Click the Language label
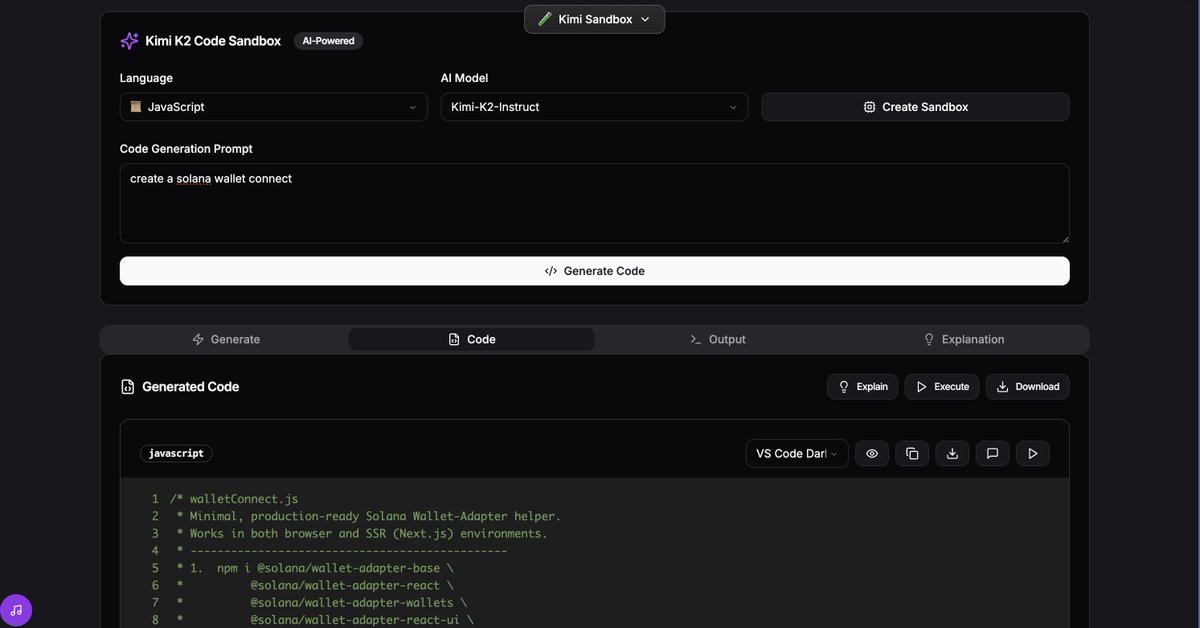 [146, 78]
